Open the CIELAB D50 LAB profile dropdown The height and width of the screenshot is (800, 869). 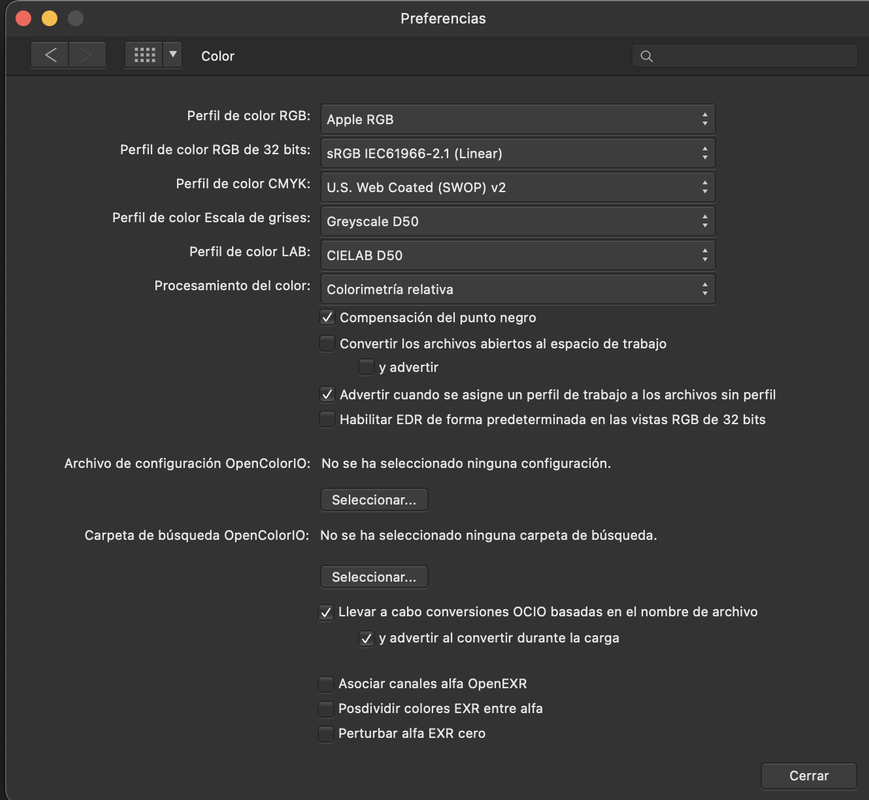[x=518, y=255]
